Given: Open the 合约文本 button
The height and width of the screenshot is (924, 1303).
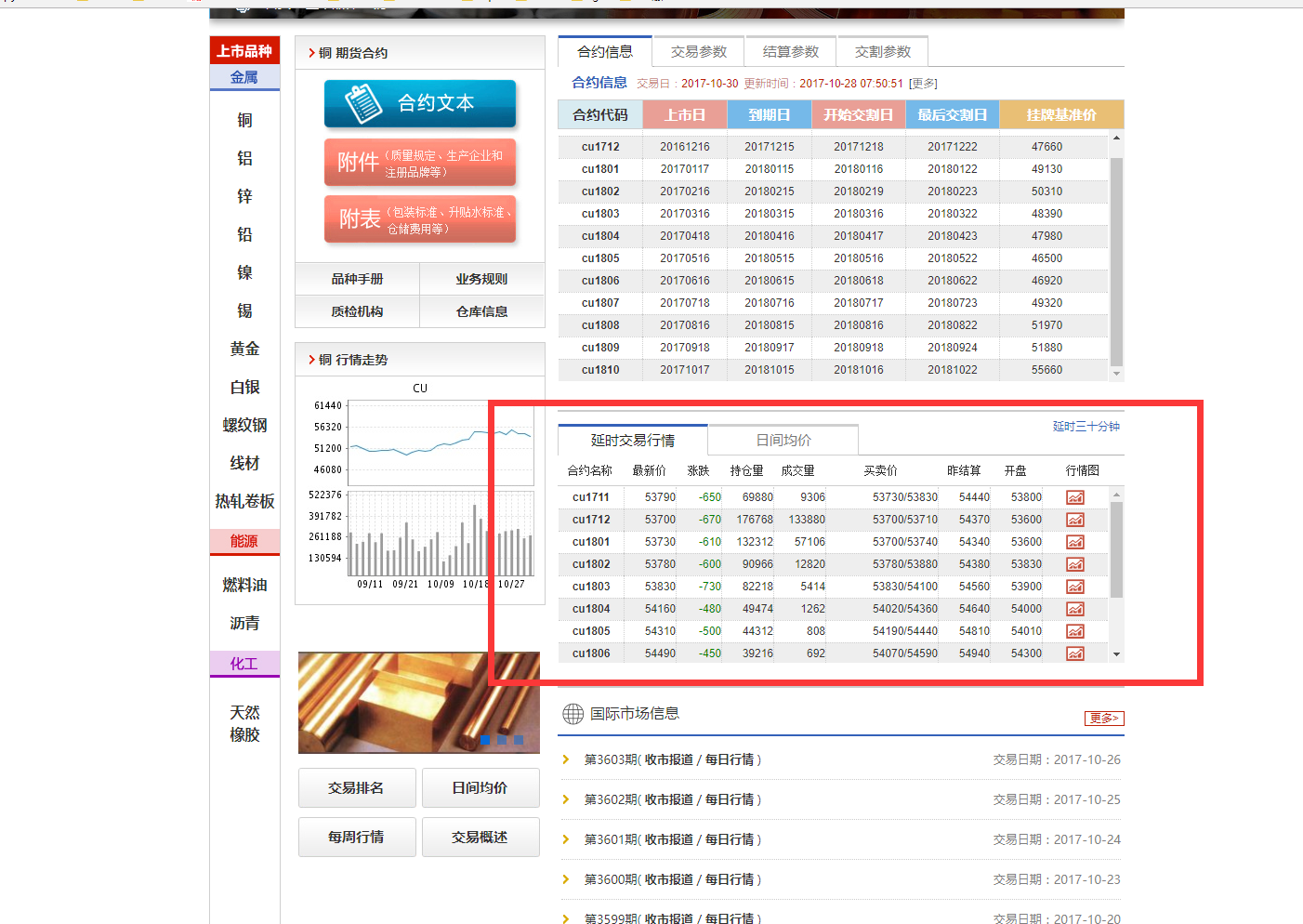Looking at the screenshot, I should pos(420,103).
